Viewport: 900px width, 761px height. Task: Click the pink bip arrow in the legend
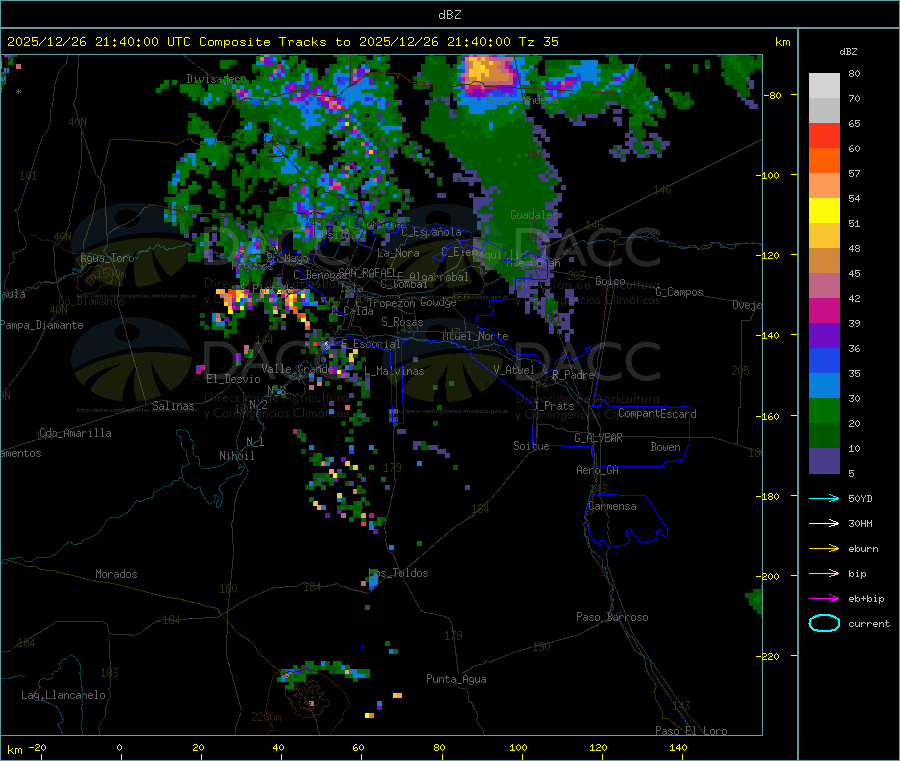point(824,573)
